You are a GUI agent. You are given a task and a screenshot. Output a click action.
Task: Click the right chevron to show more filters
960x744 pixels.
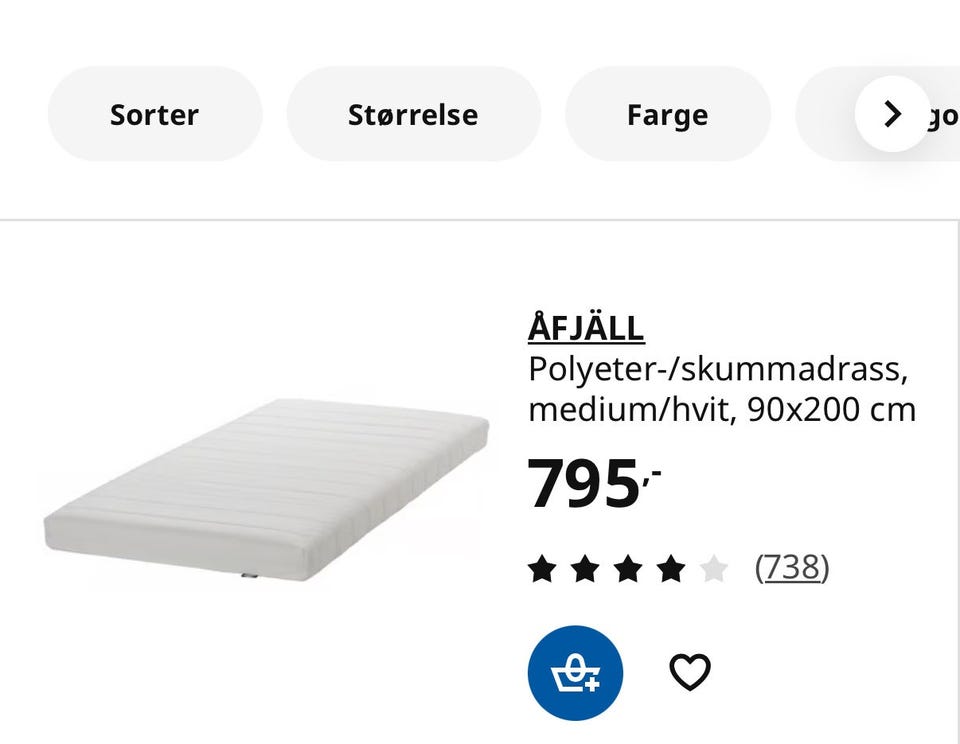892,114
